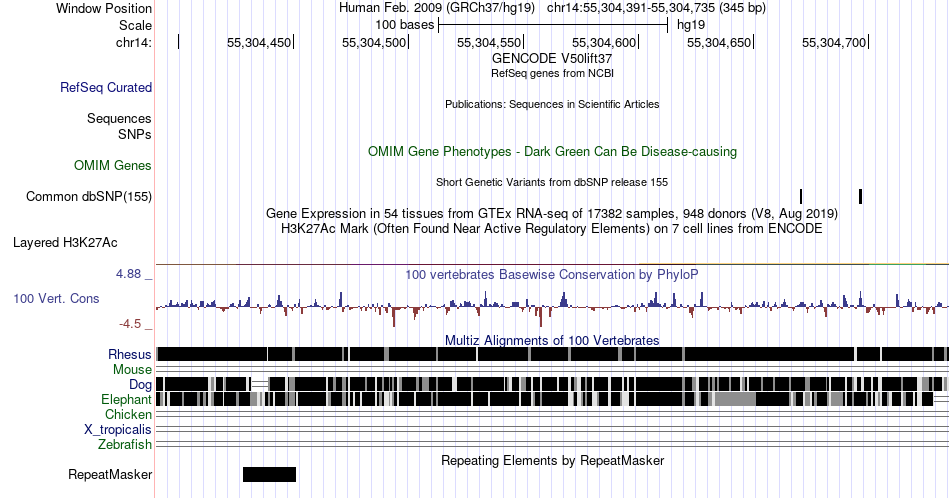Select the X_tropicalis alignment row label
Screen dimensions: 950x498
[x=118, y=430]
